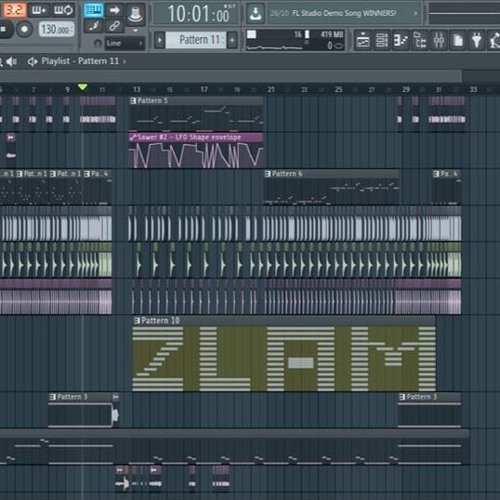The image size is (500, 500).
Task: Select the Pa..4 clip near bar 11
Action: click(x=97, y=187)
